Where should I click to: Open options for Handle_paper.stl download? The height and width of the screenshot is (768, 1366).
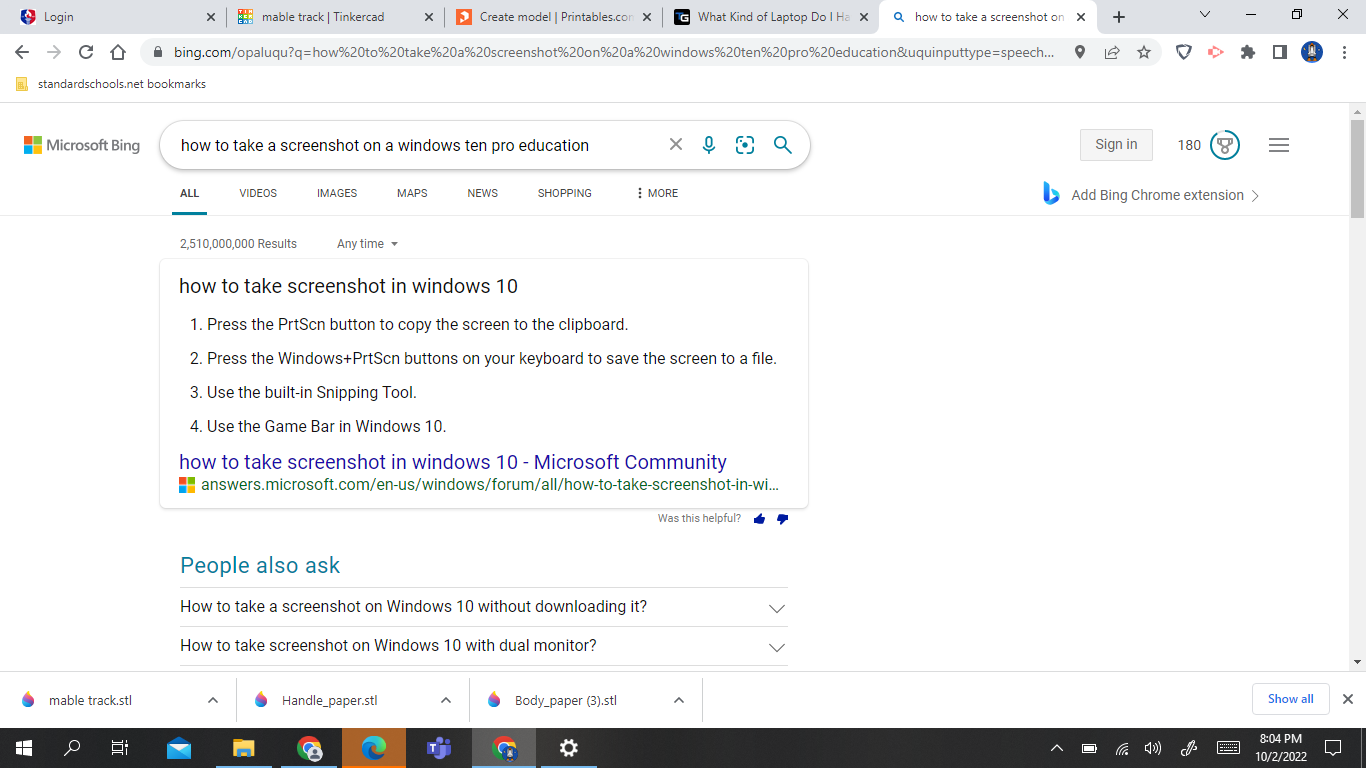tap(446, 700)
